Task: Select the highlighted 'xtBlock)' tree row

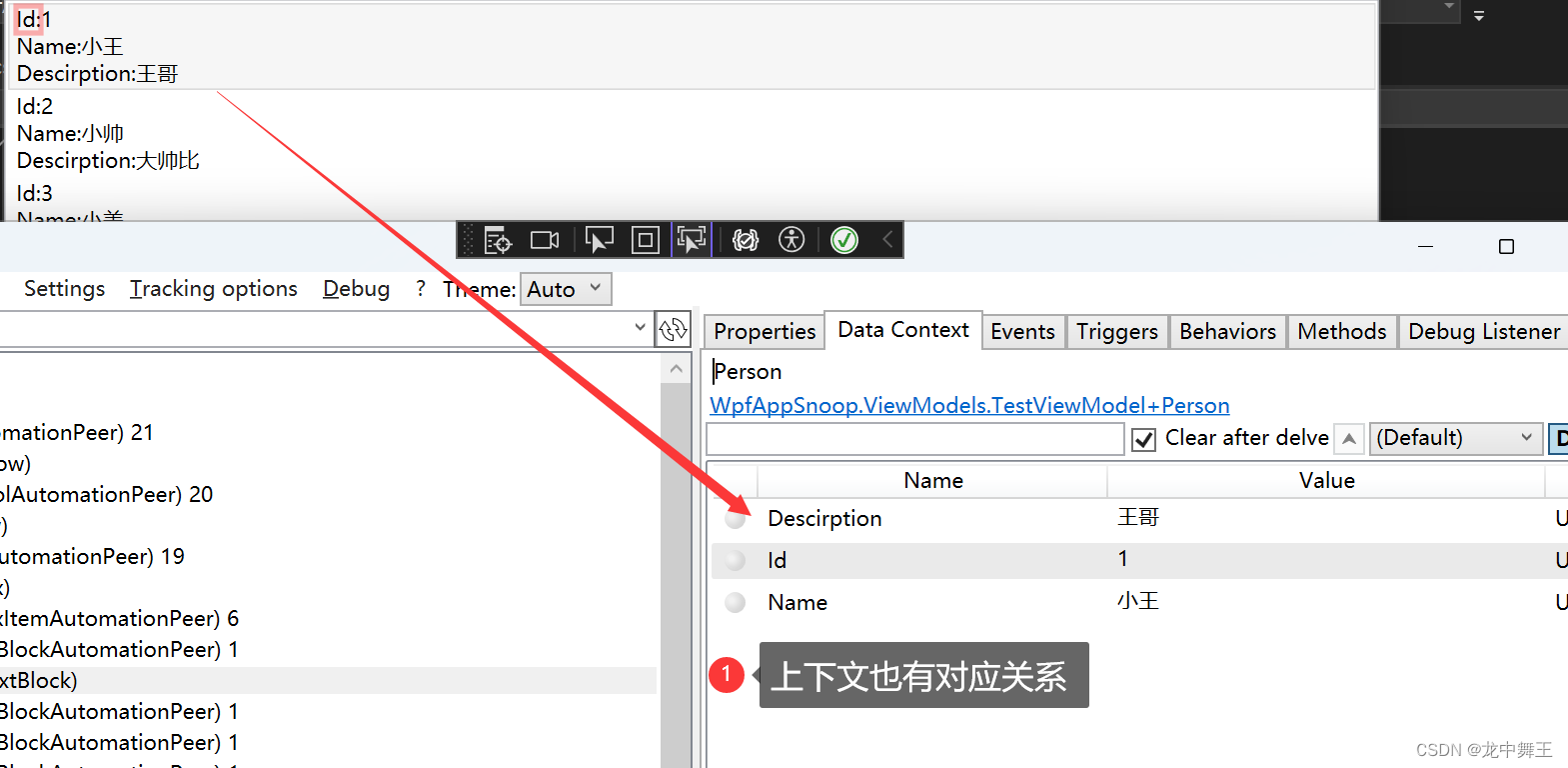Action: (328, 680)
